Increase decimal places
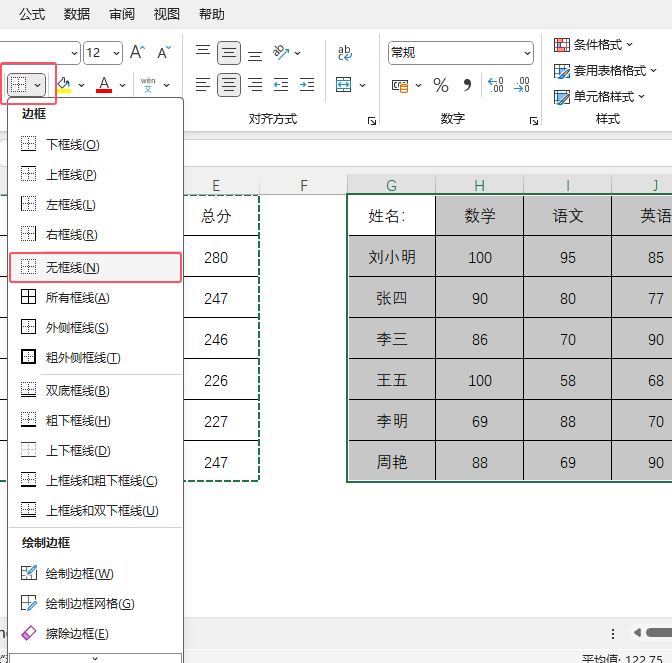672x663 pixels. 496,84
